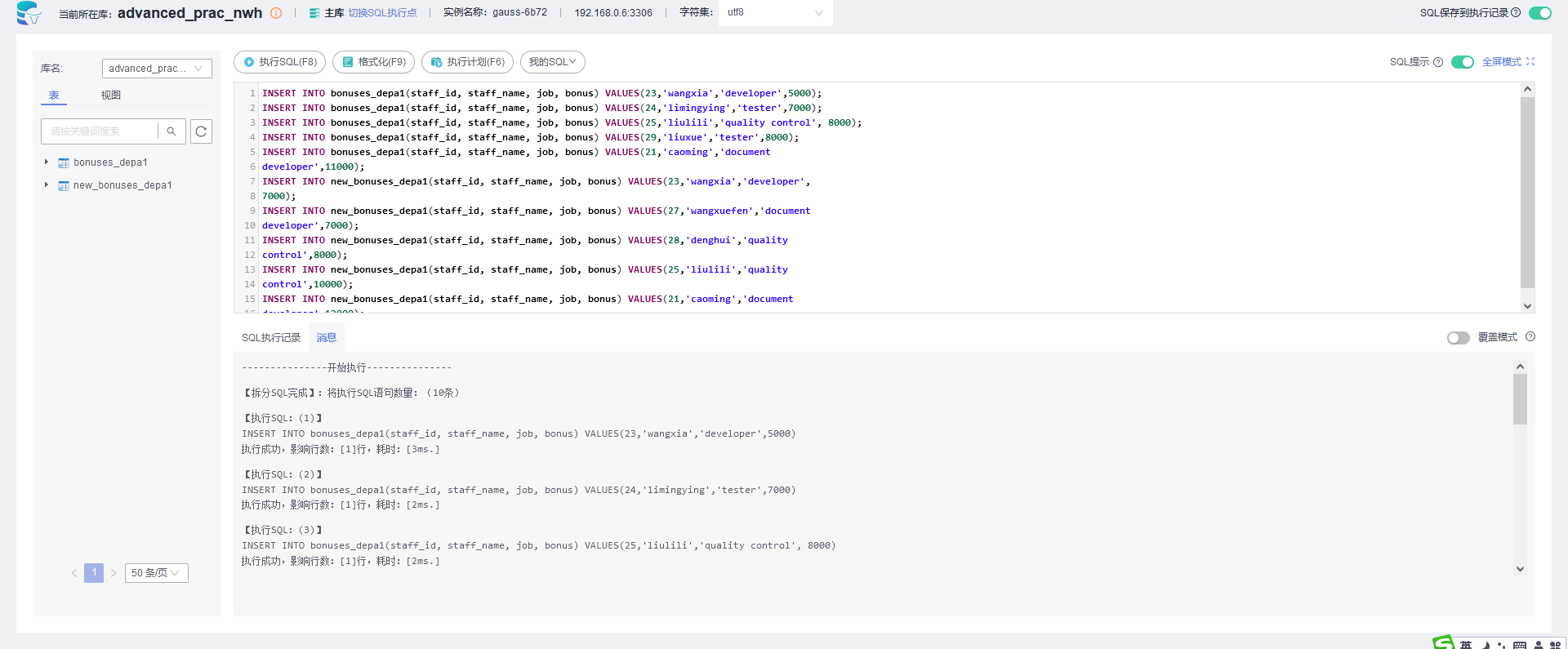
Task: Click page number 1 button
Action: (x=94, y=573)
